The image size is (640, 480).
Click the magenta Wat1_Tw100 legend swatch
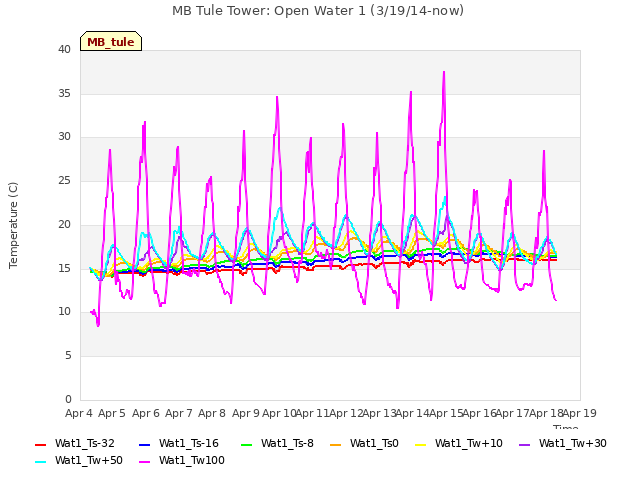tap(144, 462)
